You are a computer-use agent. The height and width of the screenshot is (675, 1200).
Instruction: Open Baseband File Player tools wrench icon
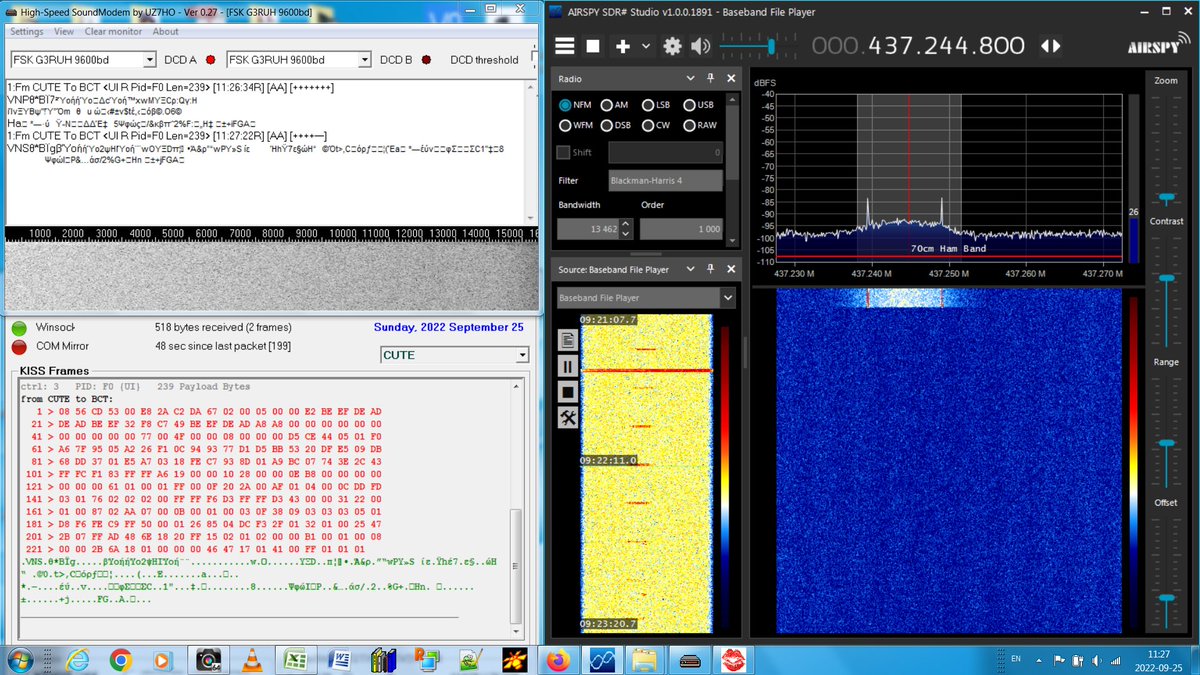[x=568, y=418]
